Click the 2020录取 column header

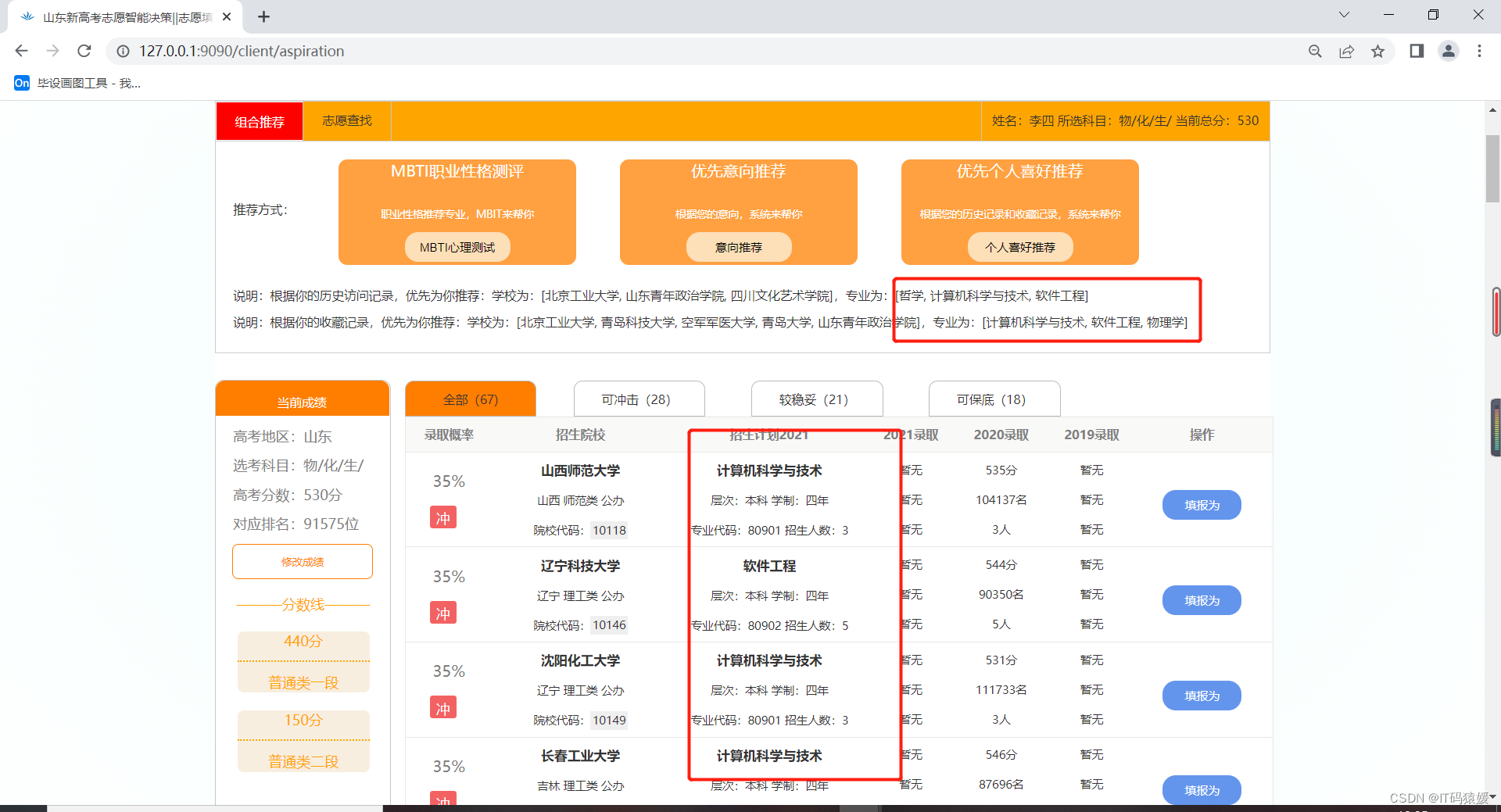click(1001, 435)
